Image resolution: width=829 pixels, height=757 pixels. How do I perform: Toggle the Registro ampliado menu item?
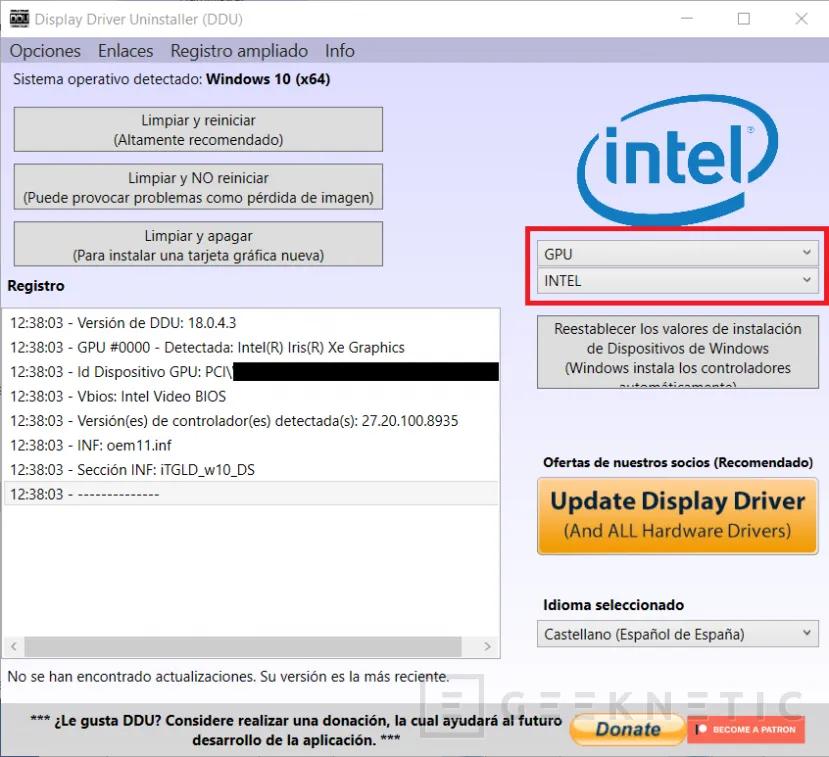click(239, 51)
